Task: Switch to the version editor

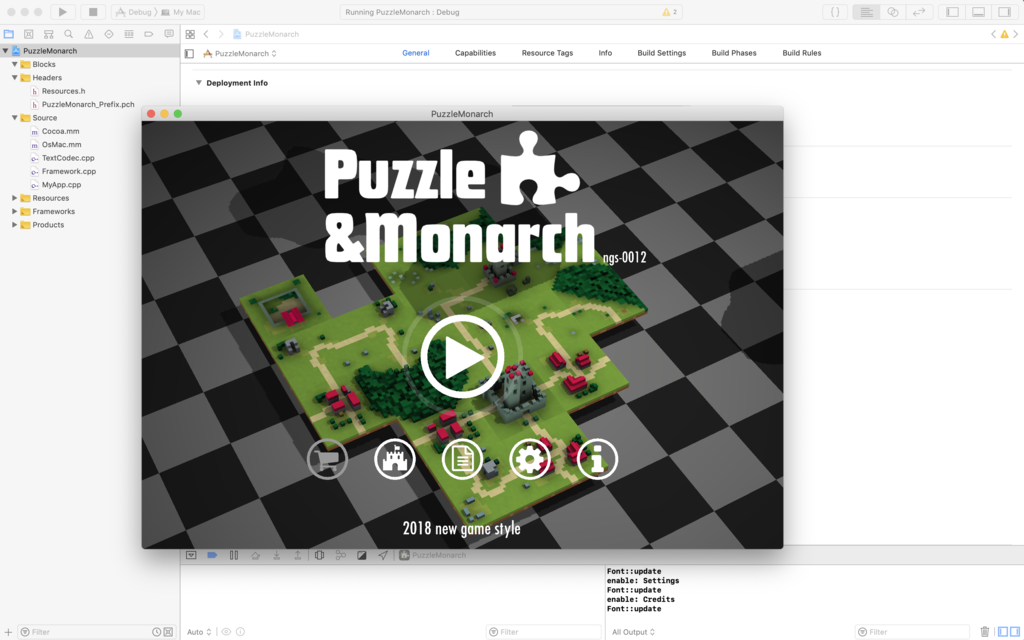Action: pyautogui.click(x=919, y=12)
